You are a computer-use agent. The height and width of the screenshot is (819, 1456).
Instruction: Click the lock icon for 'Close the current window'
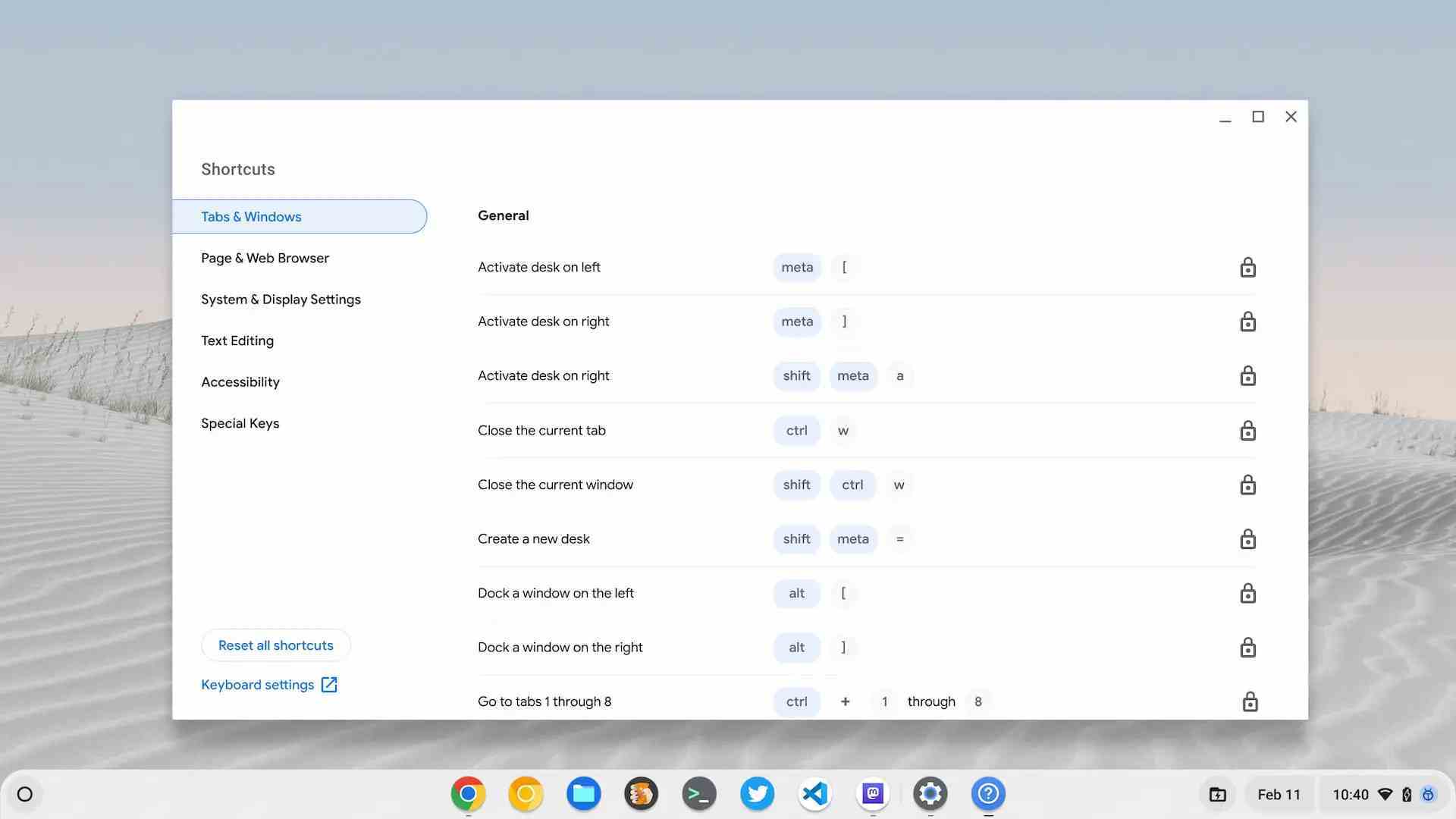[1247, 484]
